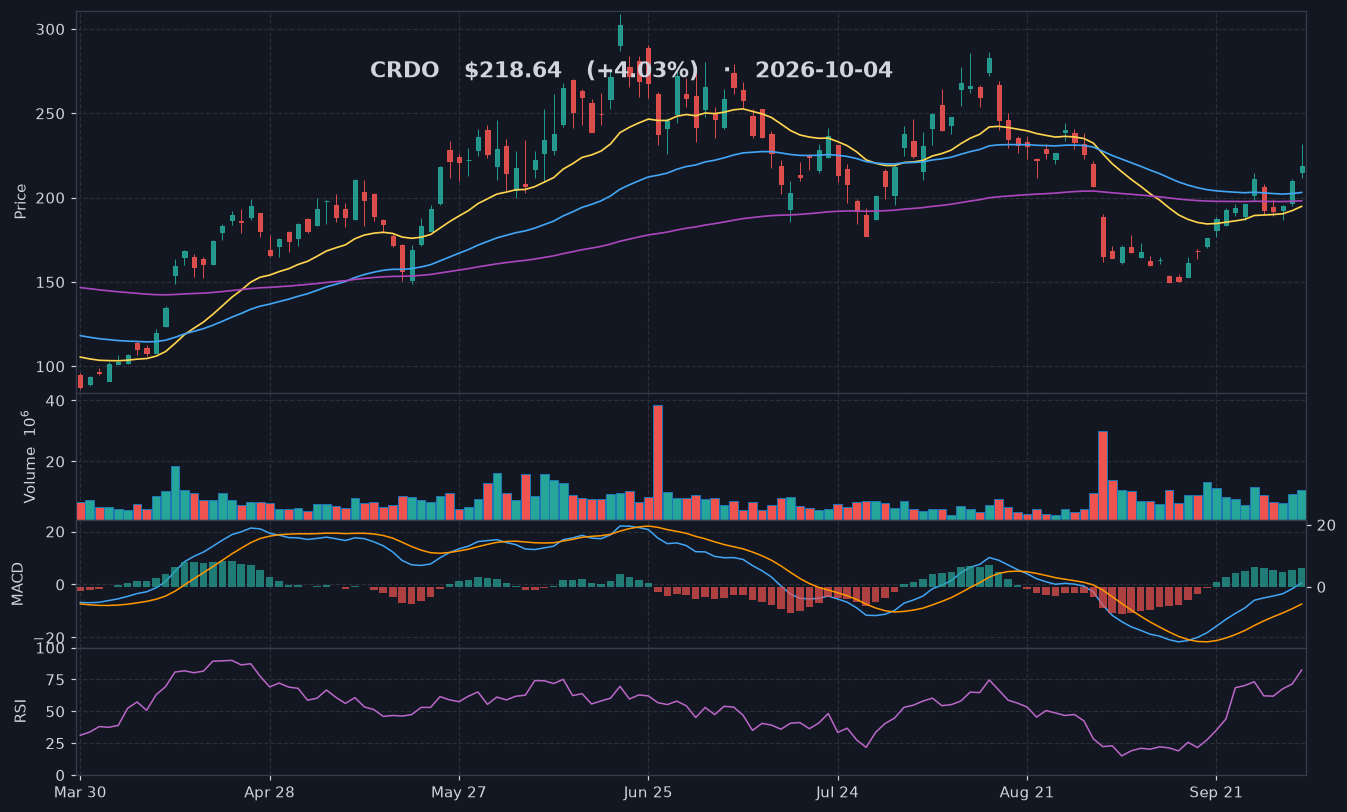Click the 300 tick on the Price axis
This screenshot has width=1347, height=812.
[51, 30]
